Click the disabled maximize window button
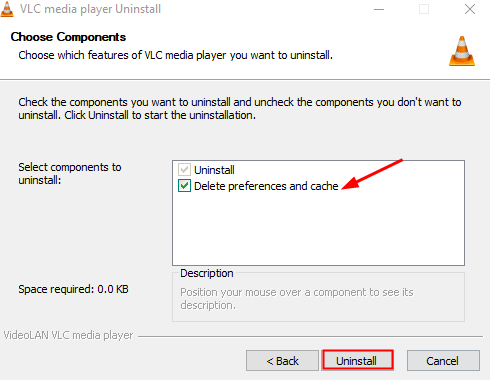The height and width of the screenshot is (380, 490). [x=424, y=9]
